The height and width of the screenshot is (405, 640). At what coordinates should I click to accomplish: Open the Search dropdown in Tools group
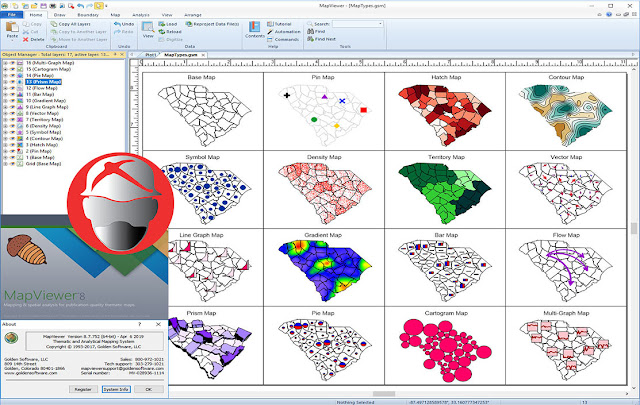tap(380, 24)
